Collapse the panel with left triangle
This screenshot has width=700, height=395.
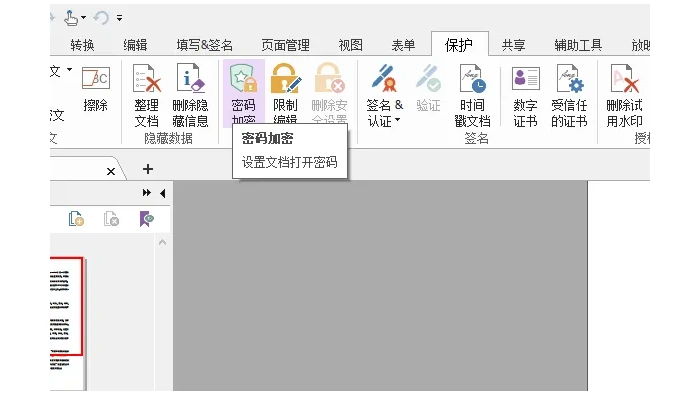(162, 193)
